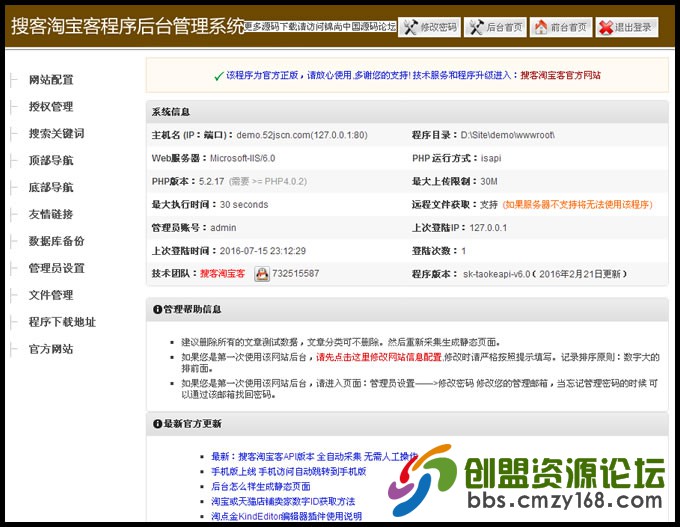The height and width of the screenshot is (527, 680).
Task: Click the 后台首页 tools icon
Action: [476, 27]
